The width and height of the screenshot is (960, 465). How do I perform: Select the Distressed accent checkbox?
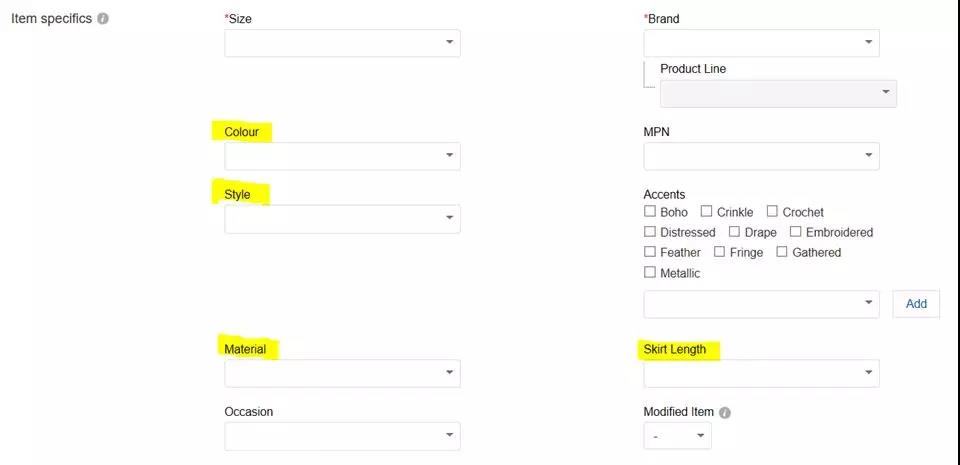[650, 232]
